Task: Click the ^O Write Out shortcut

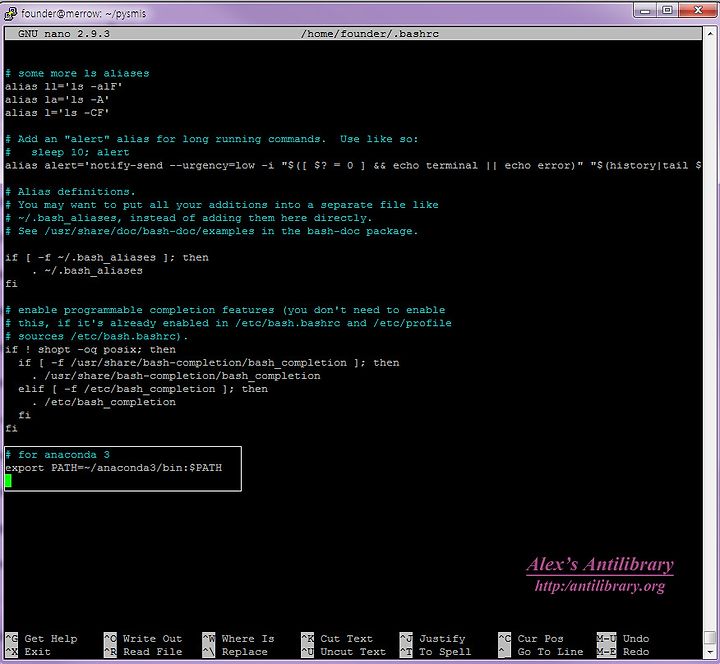Action: coord(143,639)
